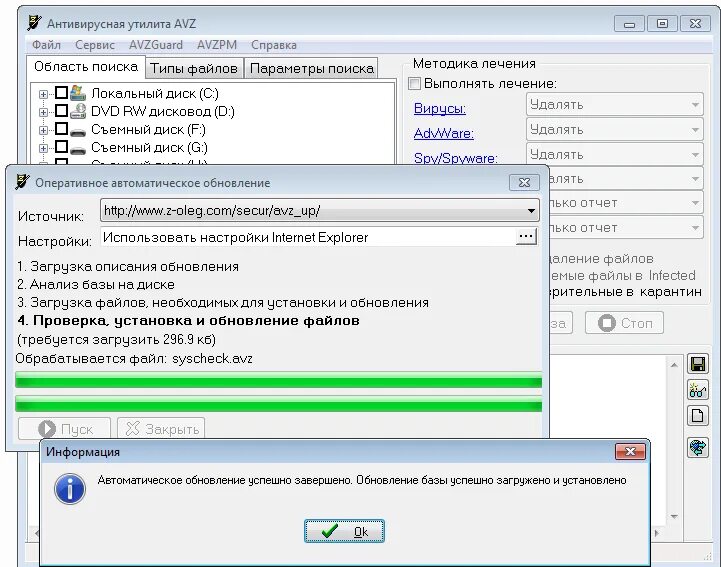Click the blue information icon in dialog
This screenshot has height=567, width=721.
click(70, 488)
